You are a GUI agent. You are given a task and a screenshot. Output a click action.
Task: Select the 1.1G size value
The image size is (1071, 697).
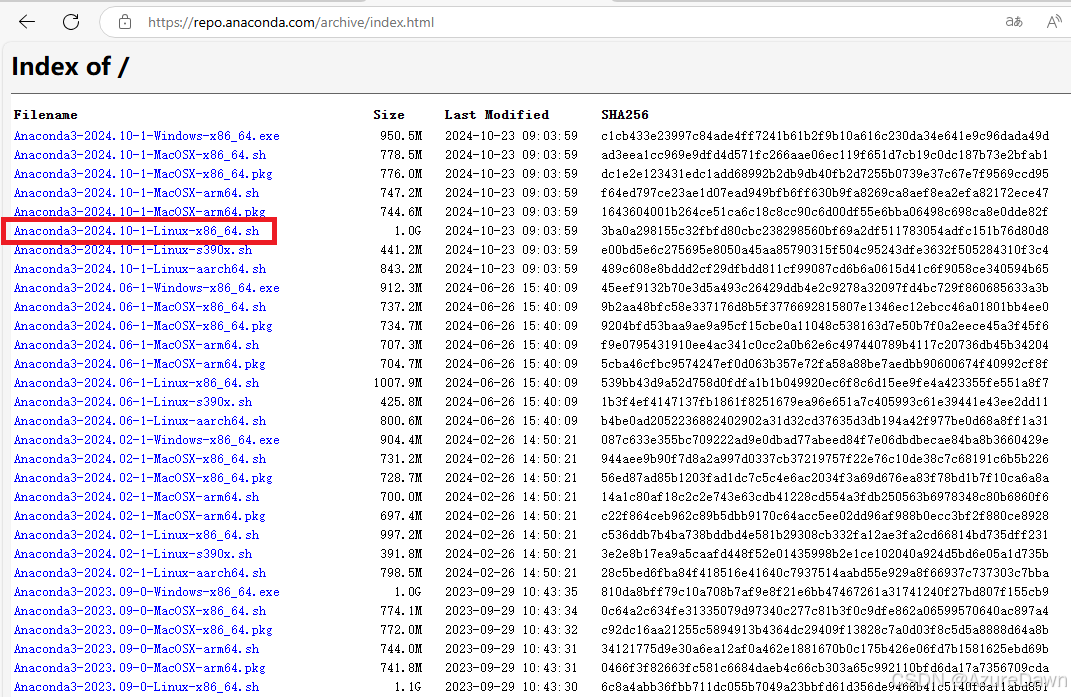coord(408,687)
